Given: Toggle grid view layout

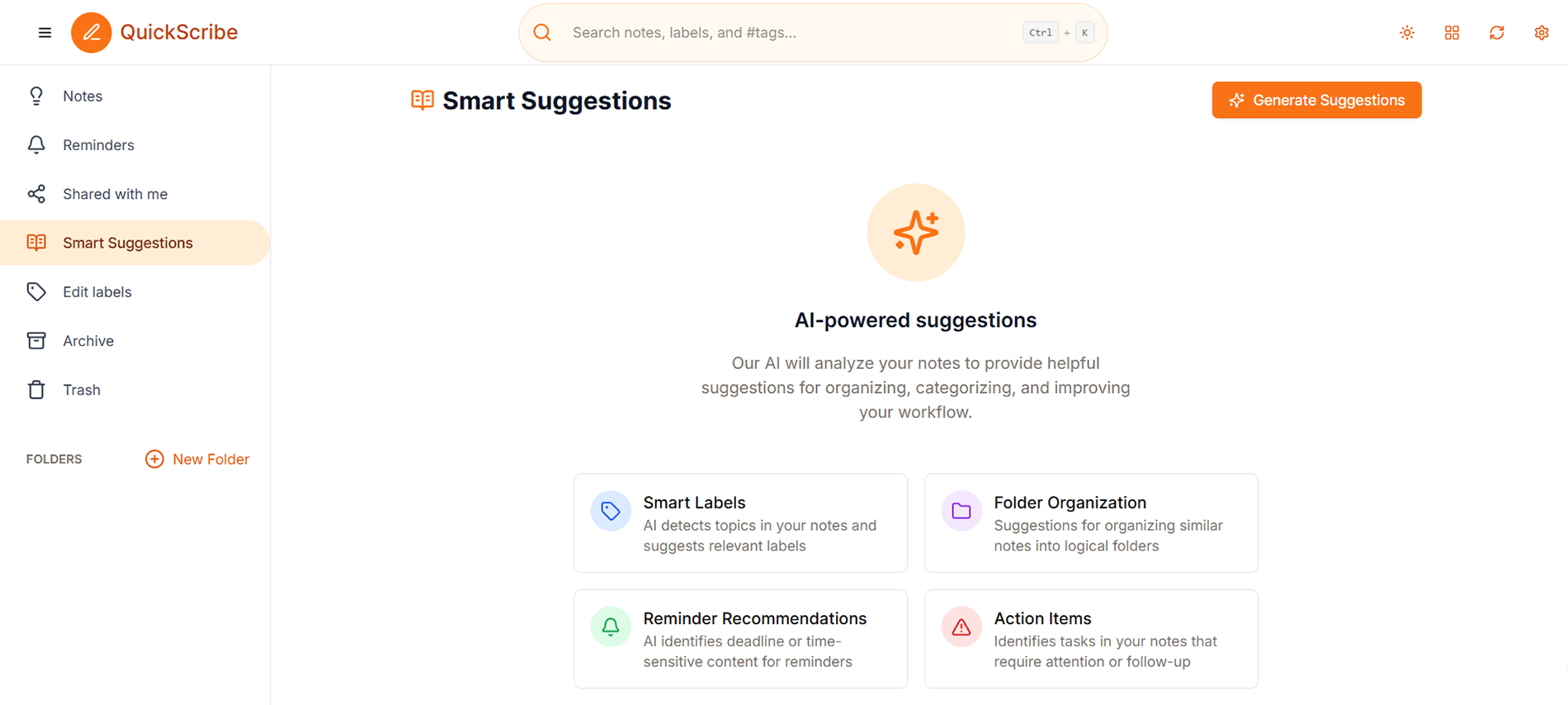Looking at the screenshot, I should 1452,32.
